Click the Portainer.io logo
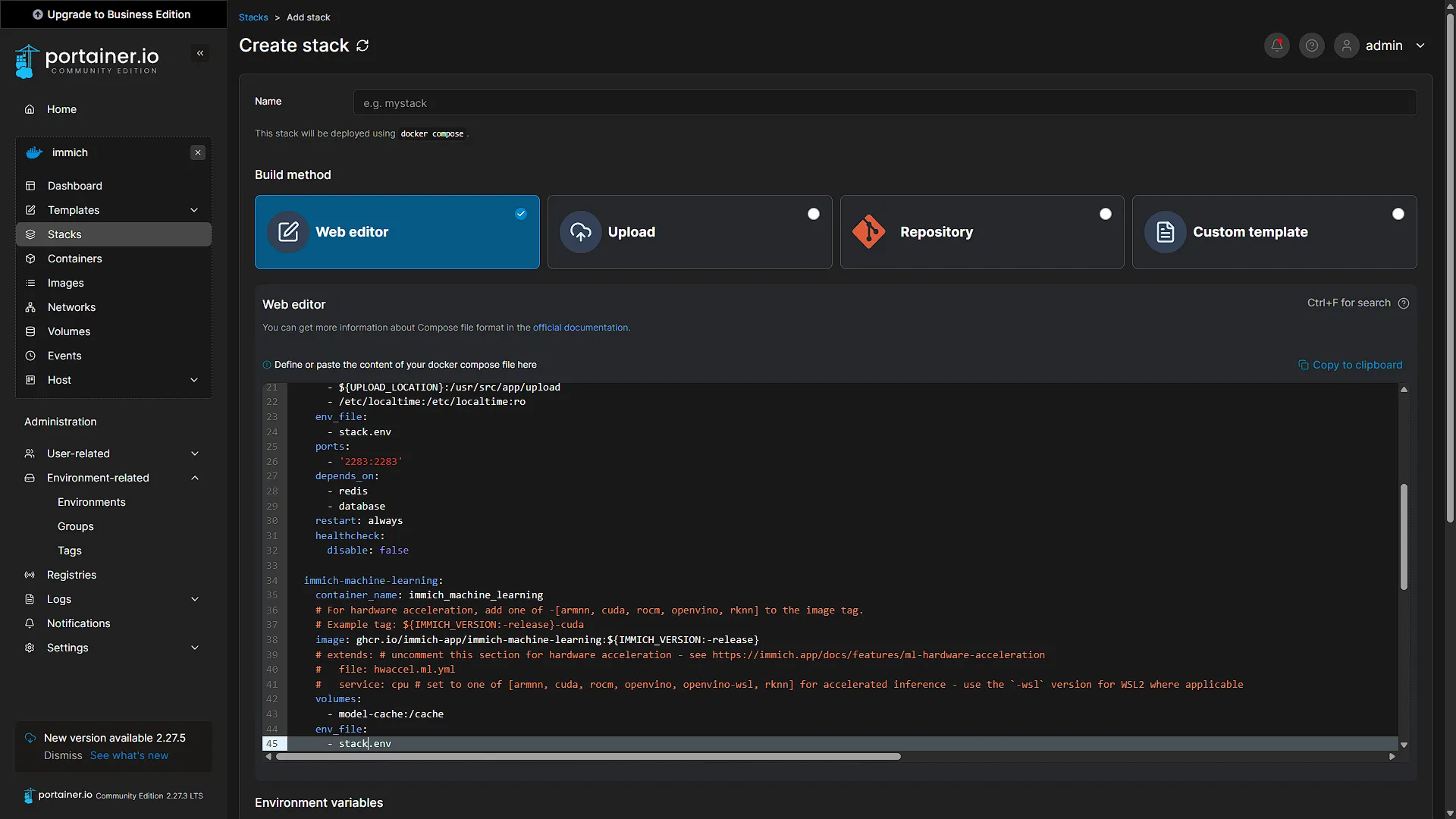Image resolution: width=1456 pixels, height=819 pixels. [x=86, y=61]
